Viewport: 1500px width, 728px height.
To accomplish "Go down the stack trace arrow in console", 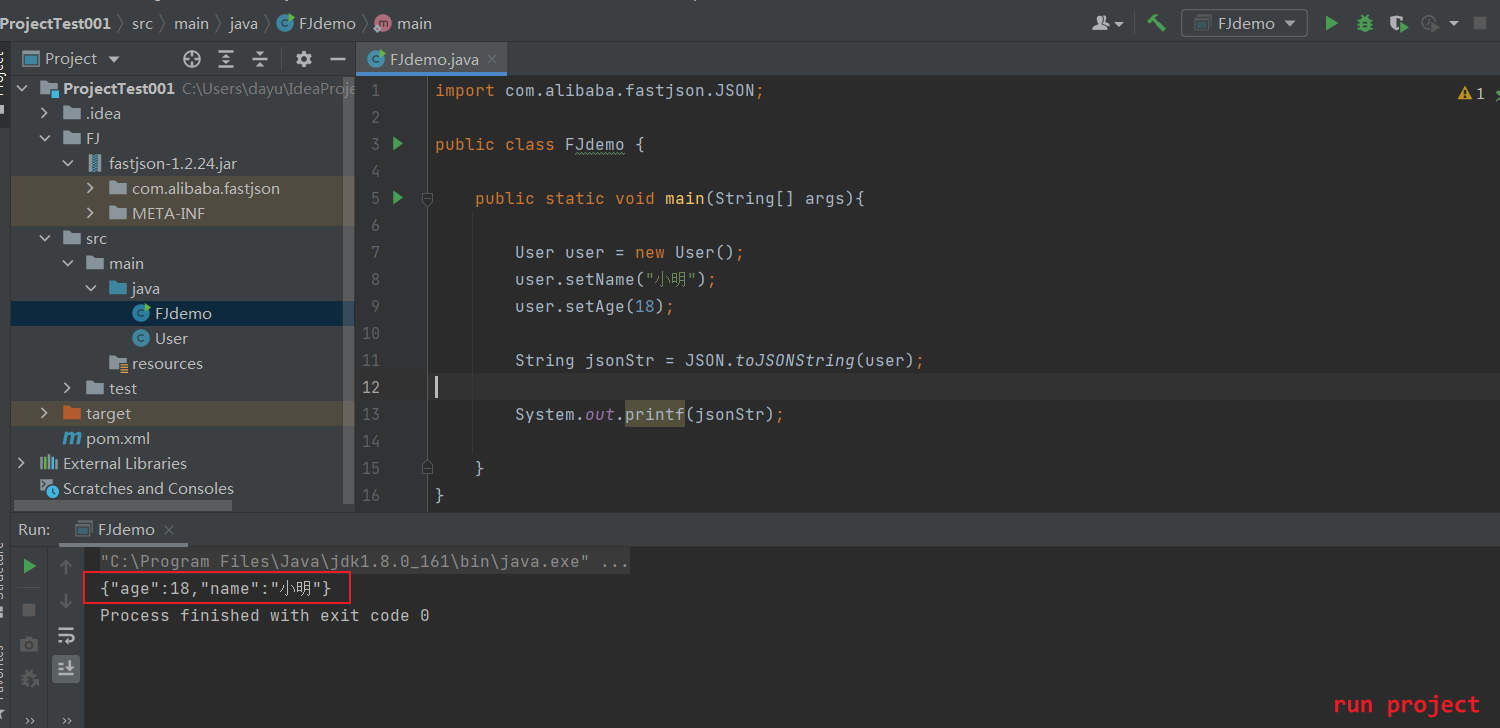I will pos(66,601).
